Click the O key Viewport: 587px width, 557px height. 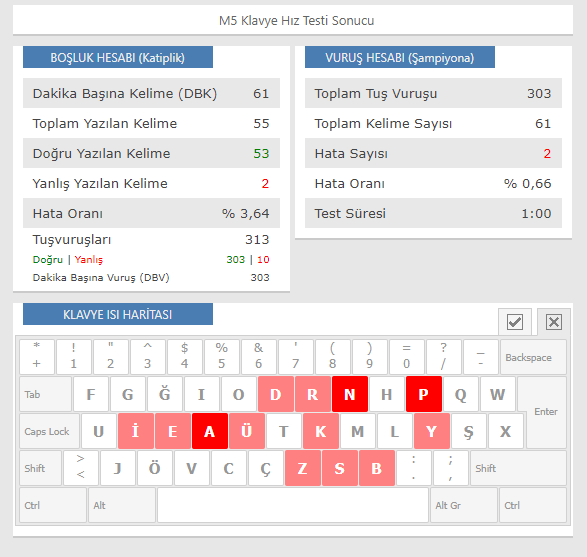click(x=239, y=394)
